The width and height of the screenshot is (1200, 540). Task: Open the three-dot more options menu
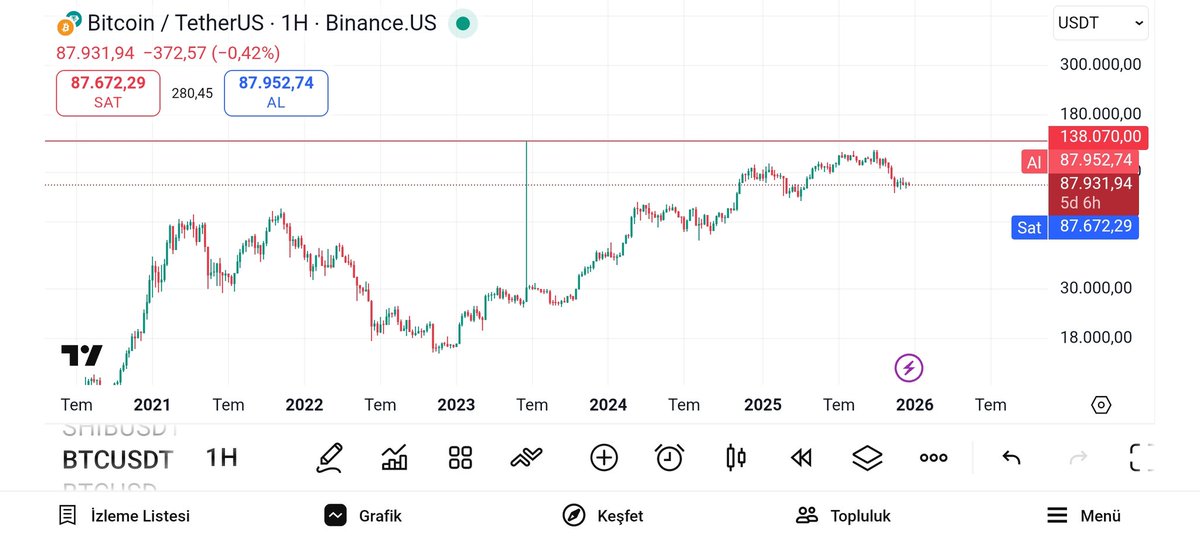pos(933,458)
